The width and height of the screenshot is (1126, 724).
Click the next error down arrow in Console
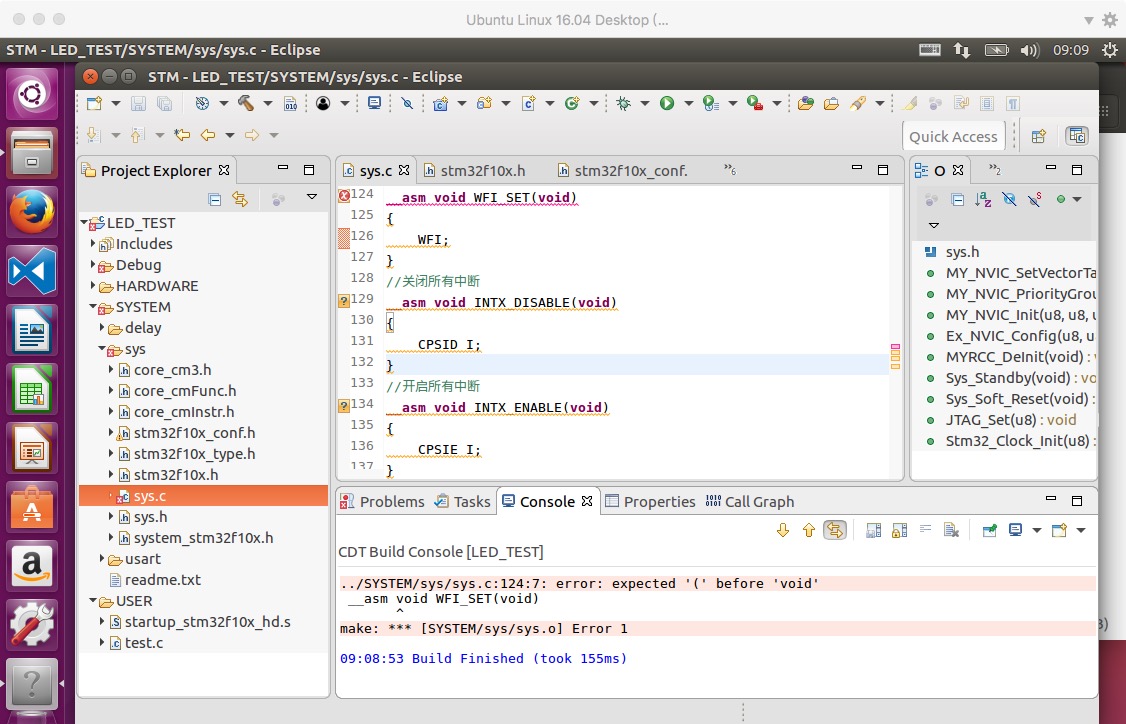(783, 530)
